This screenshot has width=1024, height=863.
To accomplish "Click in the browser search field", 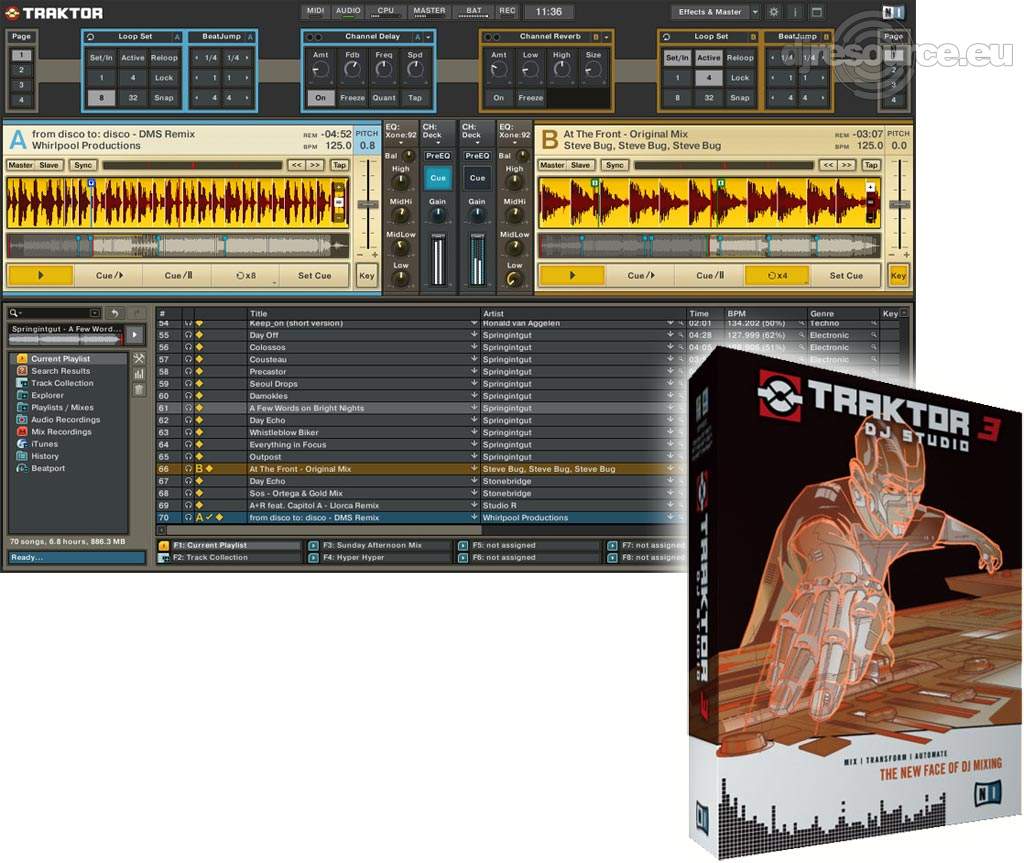I will pyautogui.click(x=55, y=314).
